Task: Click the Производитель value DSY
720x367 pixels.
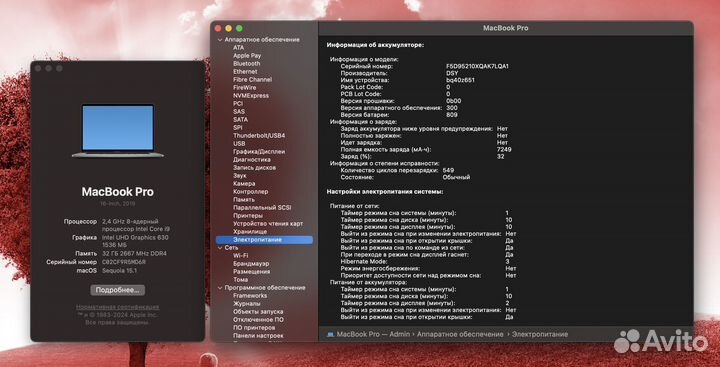Action: [x=452, y=73]
